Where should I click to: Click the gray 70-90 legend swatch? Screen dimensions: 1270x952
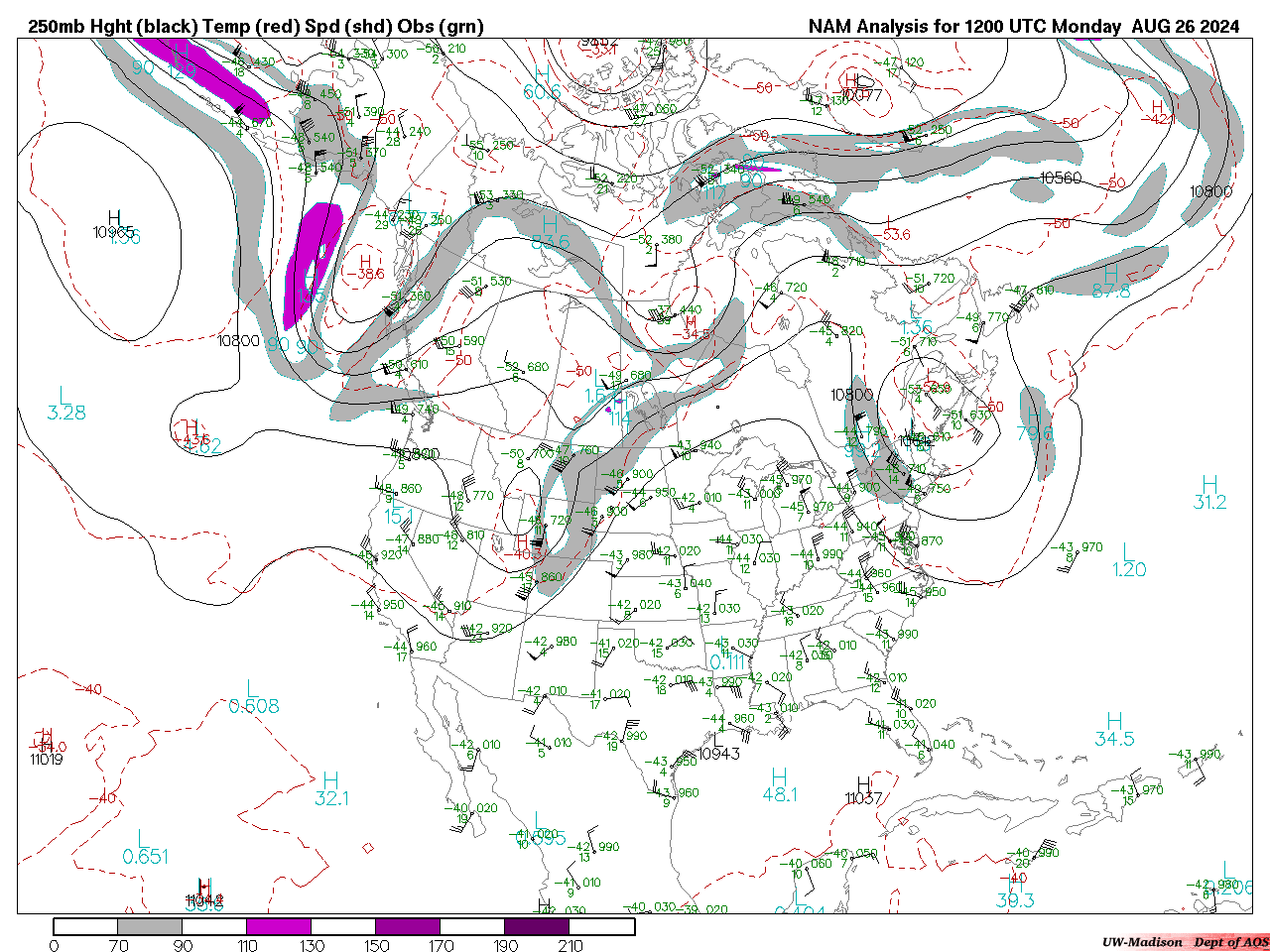[150, 926]
